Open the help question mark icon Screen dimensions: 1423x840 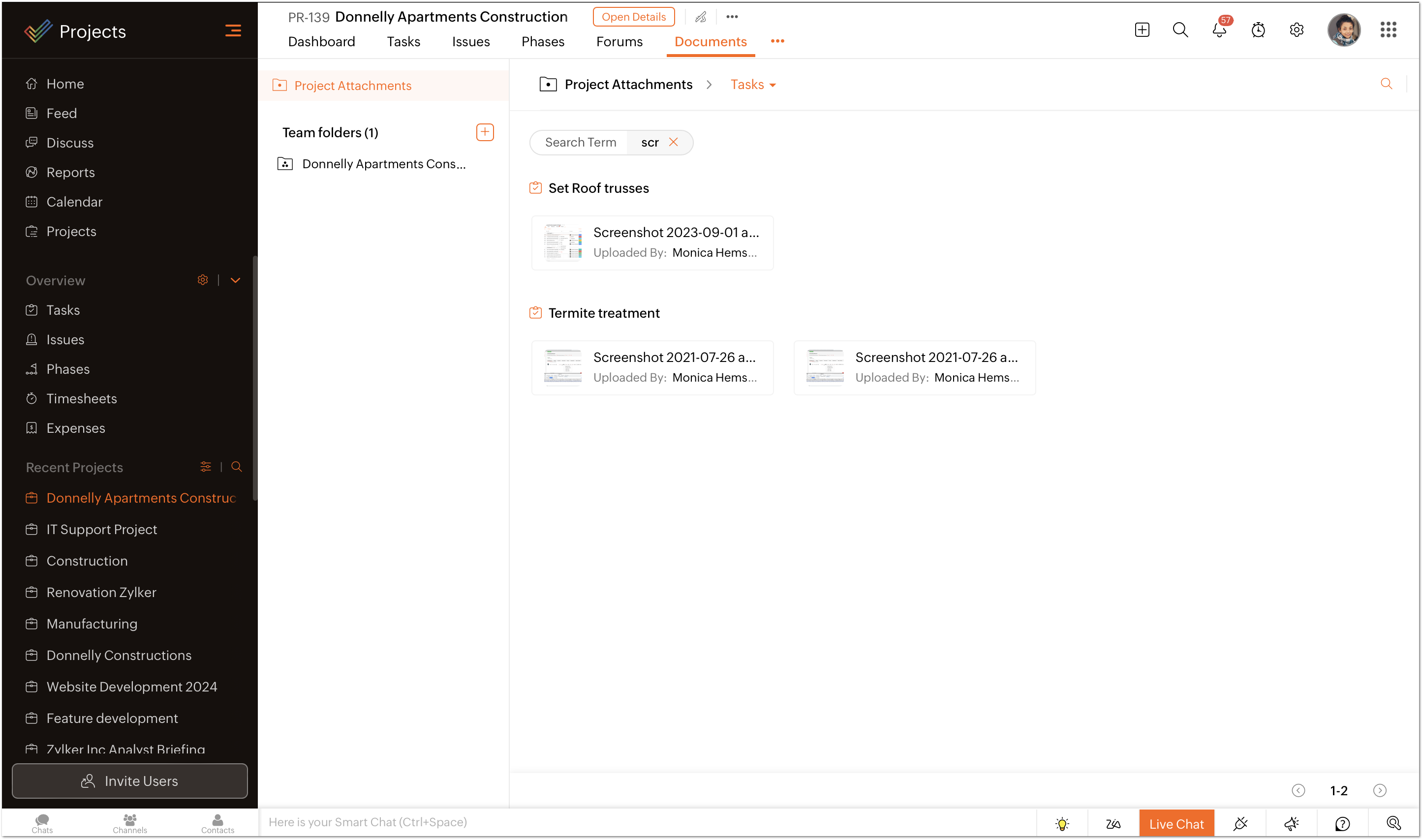coord(1342,824)
